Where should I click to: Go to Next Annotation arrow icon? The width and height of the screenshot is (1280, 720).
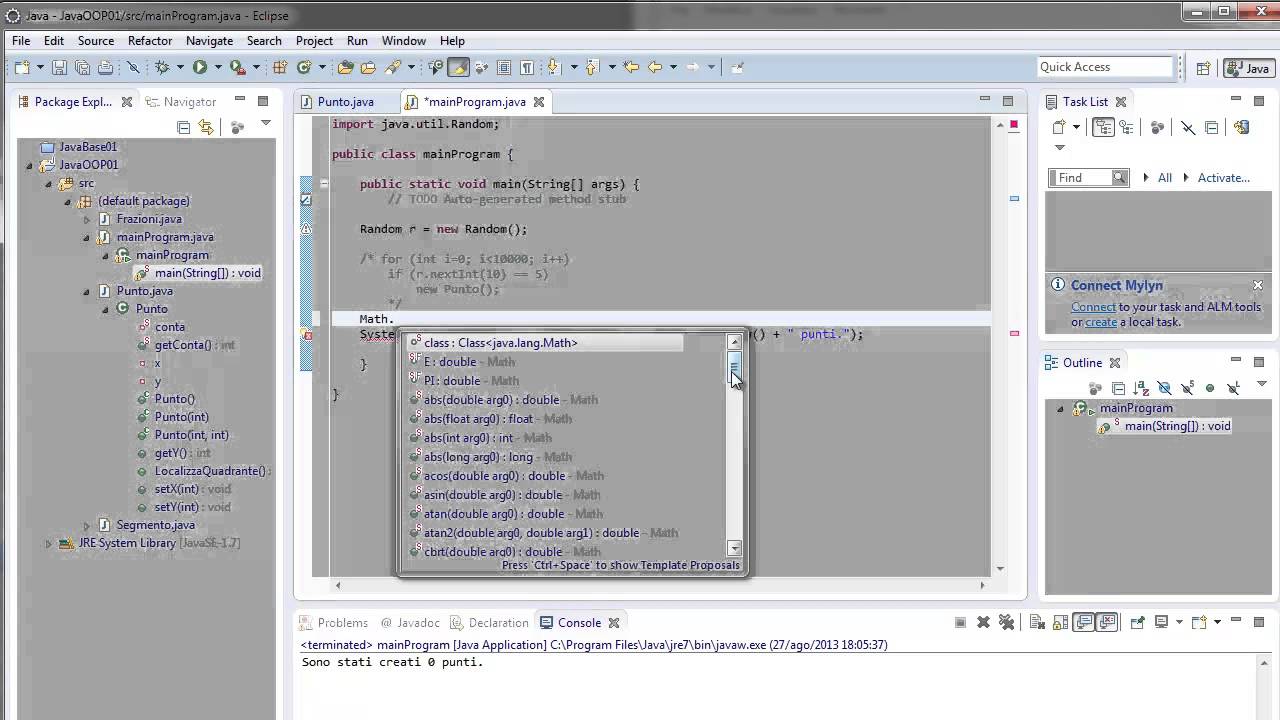553,67
